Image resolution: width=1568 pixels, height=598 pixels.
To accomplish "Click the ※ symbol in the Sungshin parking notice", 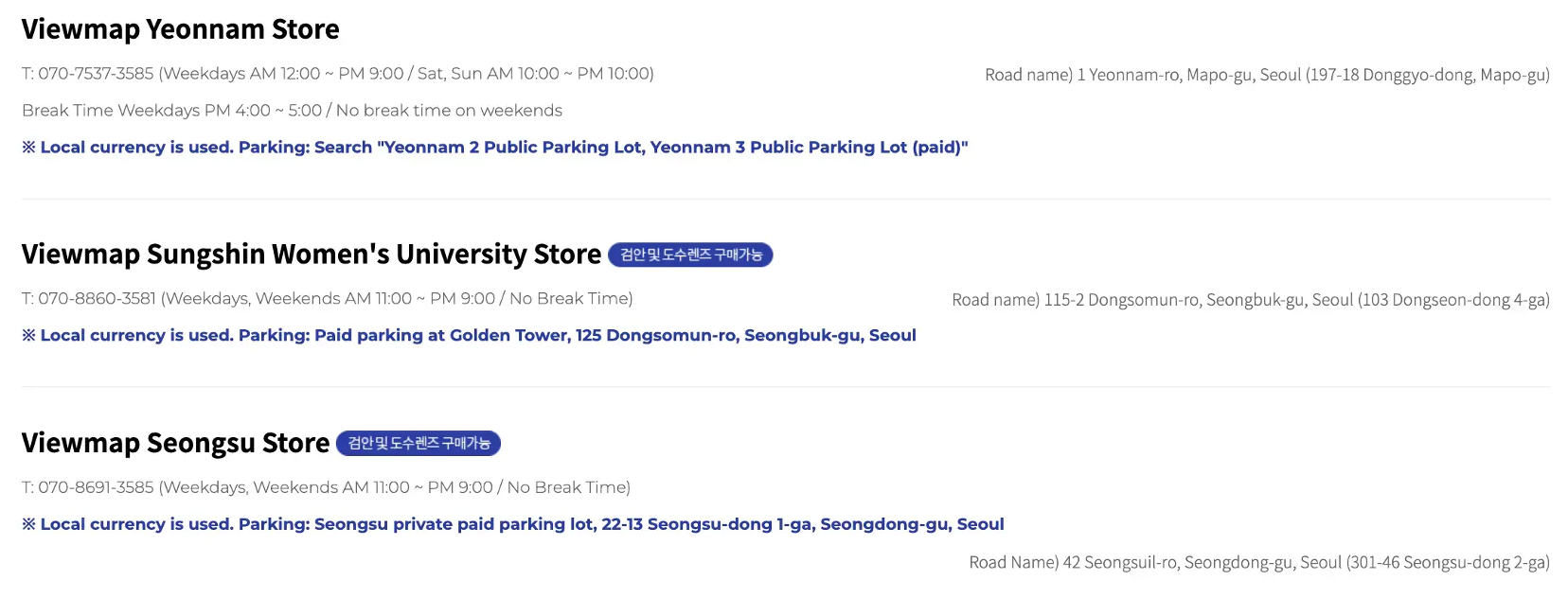I will click(x=28, y=336).
